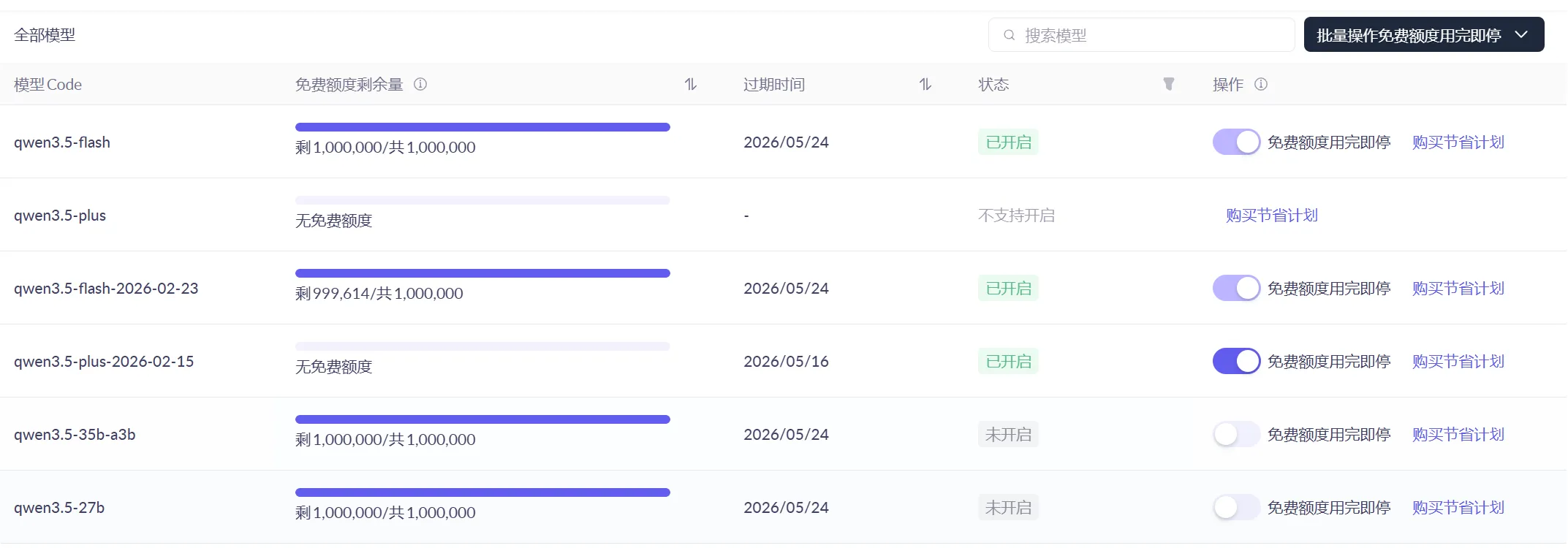Click 状态 column header label
Screen dimensions: 1568x548
[993, 84]
